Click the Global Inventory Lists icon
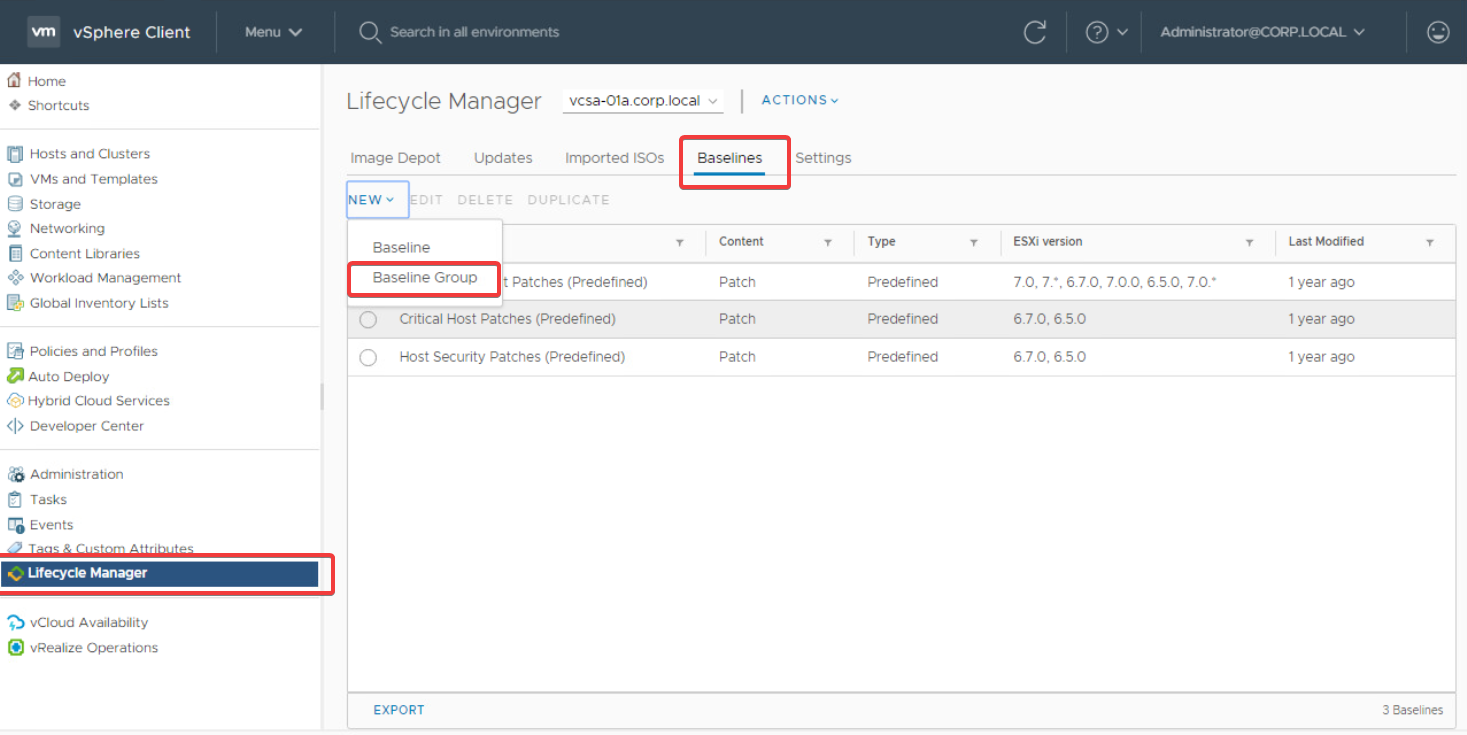 click(15, 303)
